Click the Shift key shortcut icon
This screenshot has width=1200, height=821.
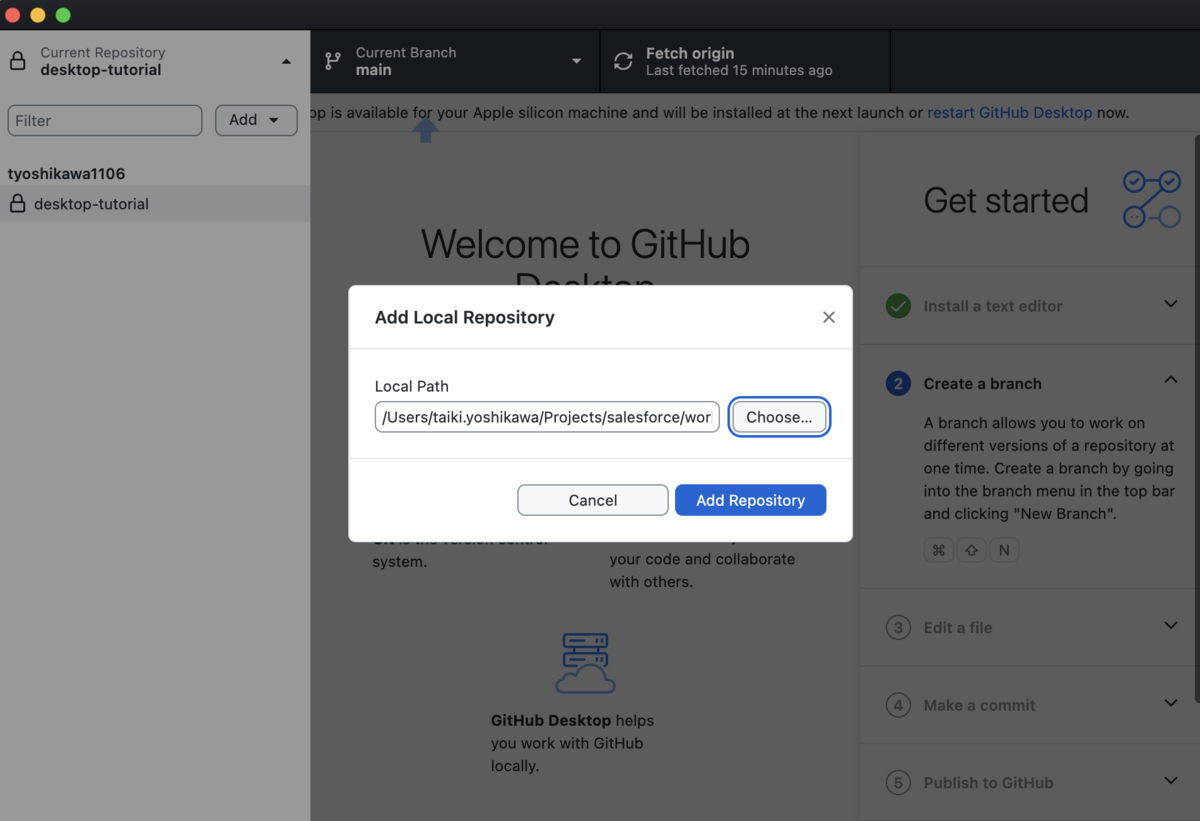(x=971, y=550)
